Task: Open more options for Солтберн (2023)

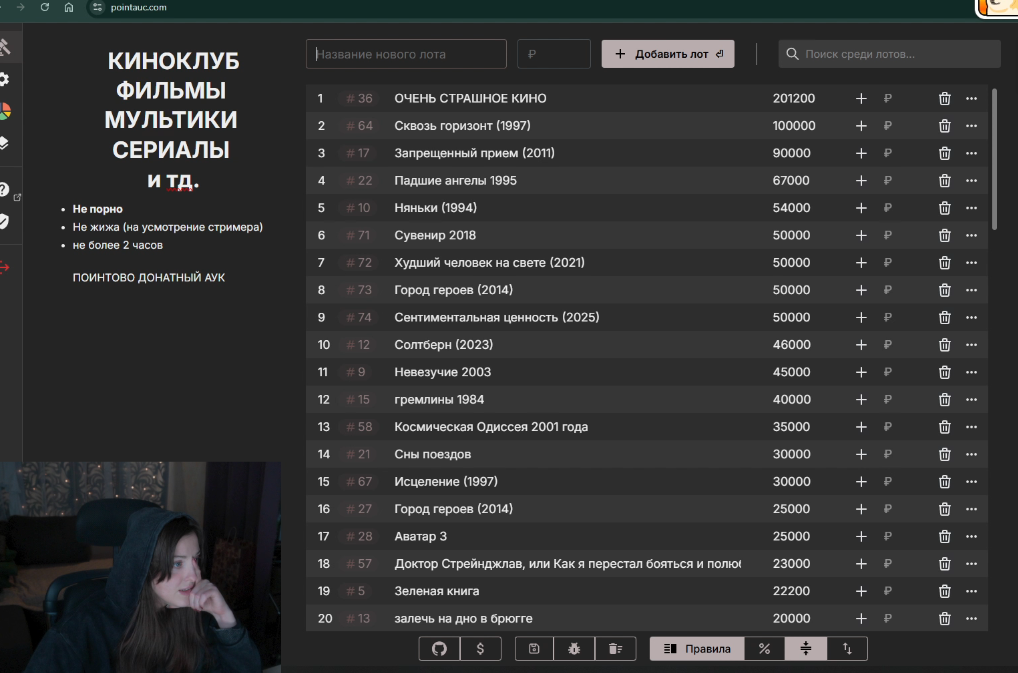Action: (971, 345)
